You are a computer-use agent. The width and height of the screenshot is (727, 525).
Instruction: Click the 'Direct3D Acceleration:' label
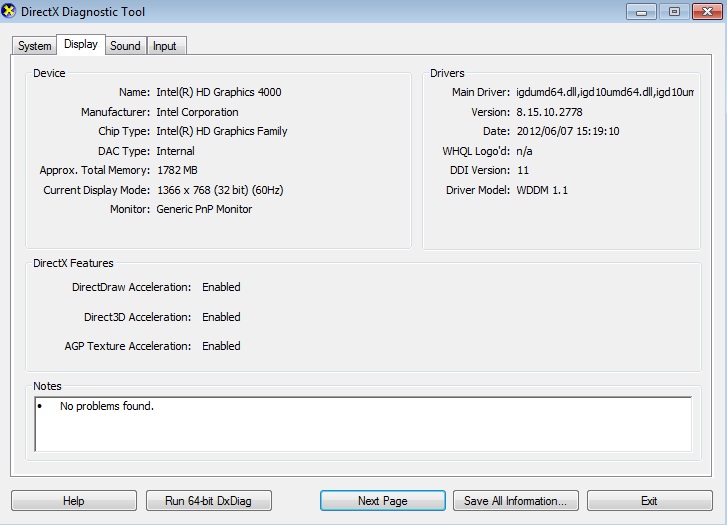(138, 317)
